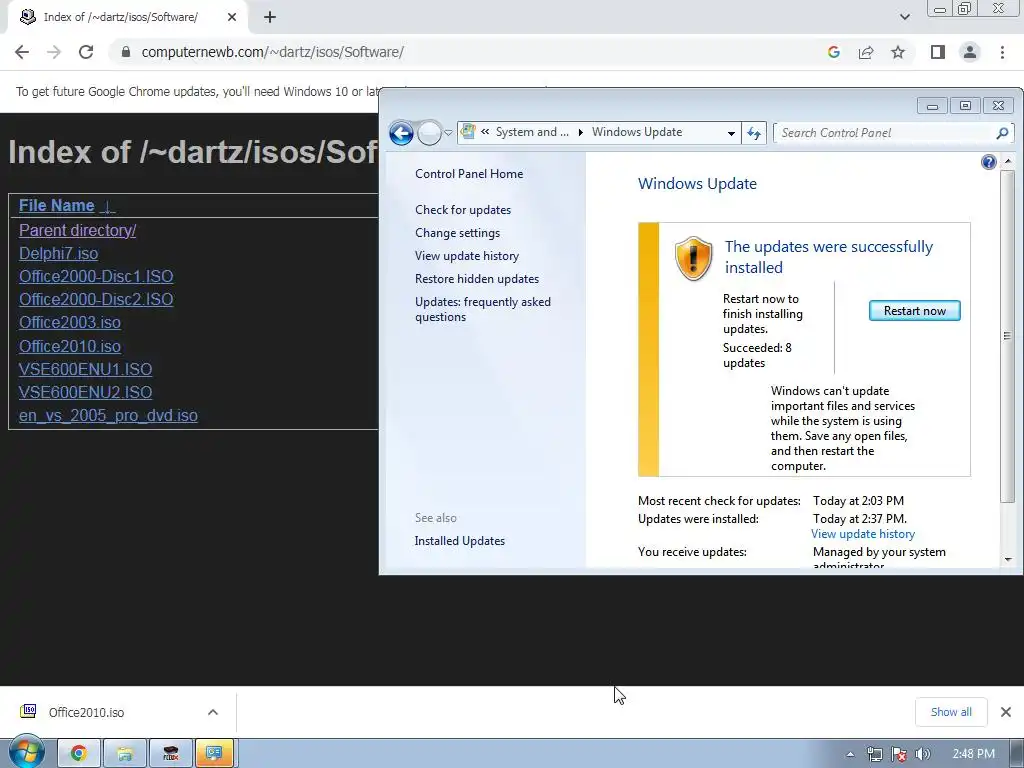Click the 2:48 PM taskbar clock

pyautogui.click(x=973, y=754)
